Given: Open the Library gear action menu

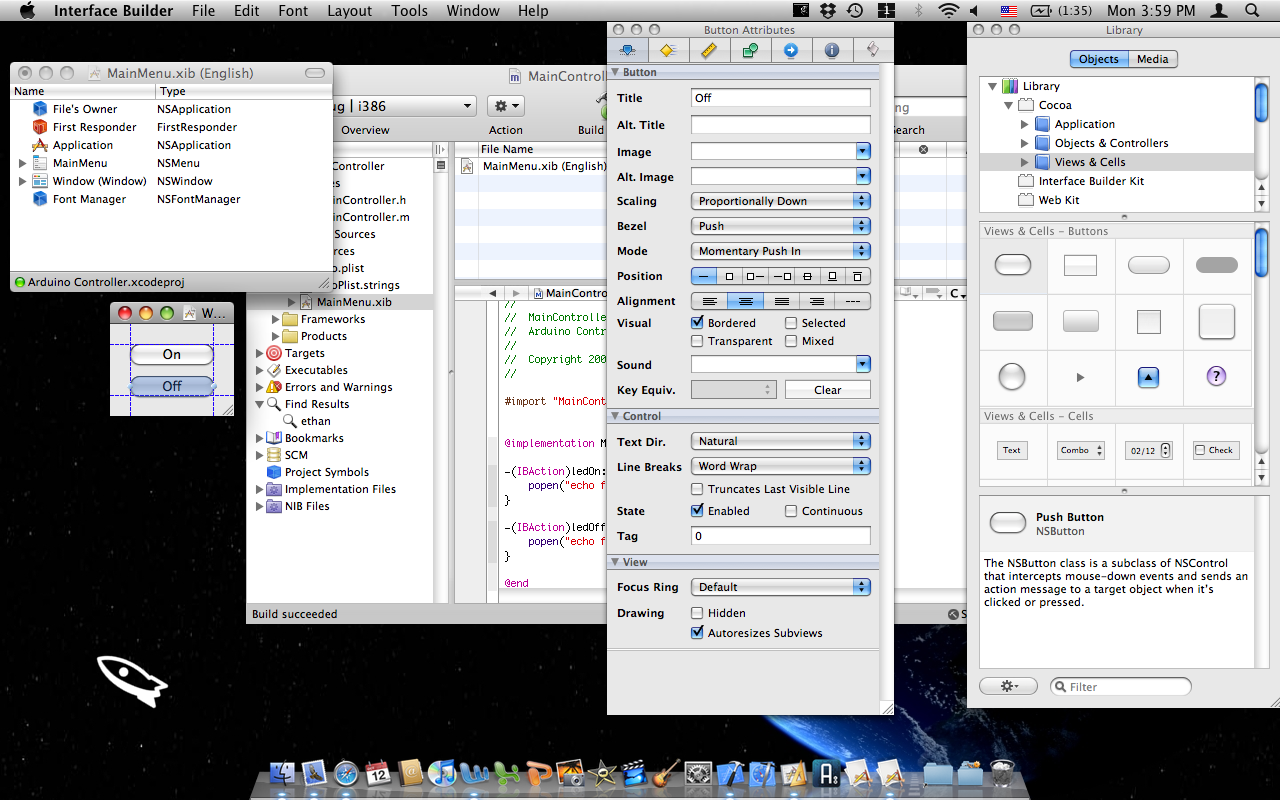Looking at the screenshot, I should (1009, 686).
